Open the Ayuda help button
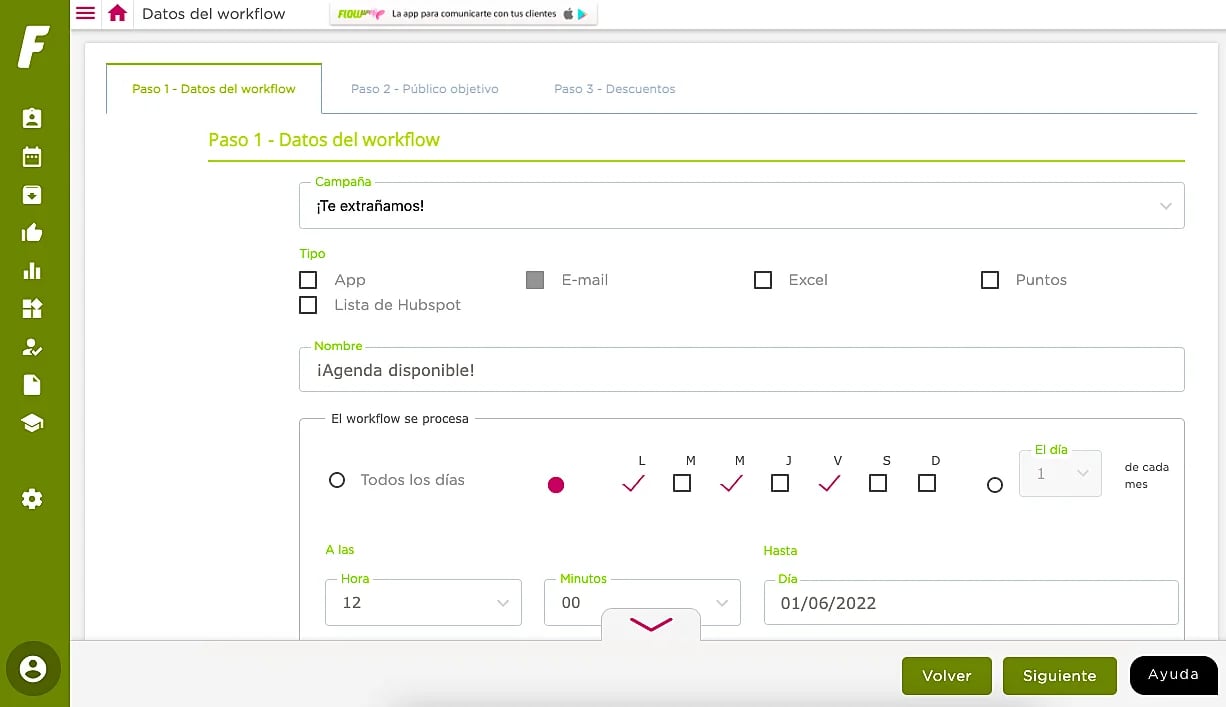The height and width of the screenshot is (707, 1226). 1174,675
